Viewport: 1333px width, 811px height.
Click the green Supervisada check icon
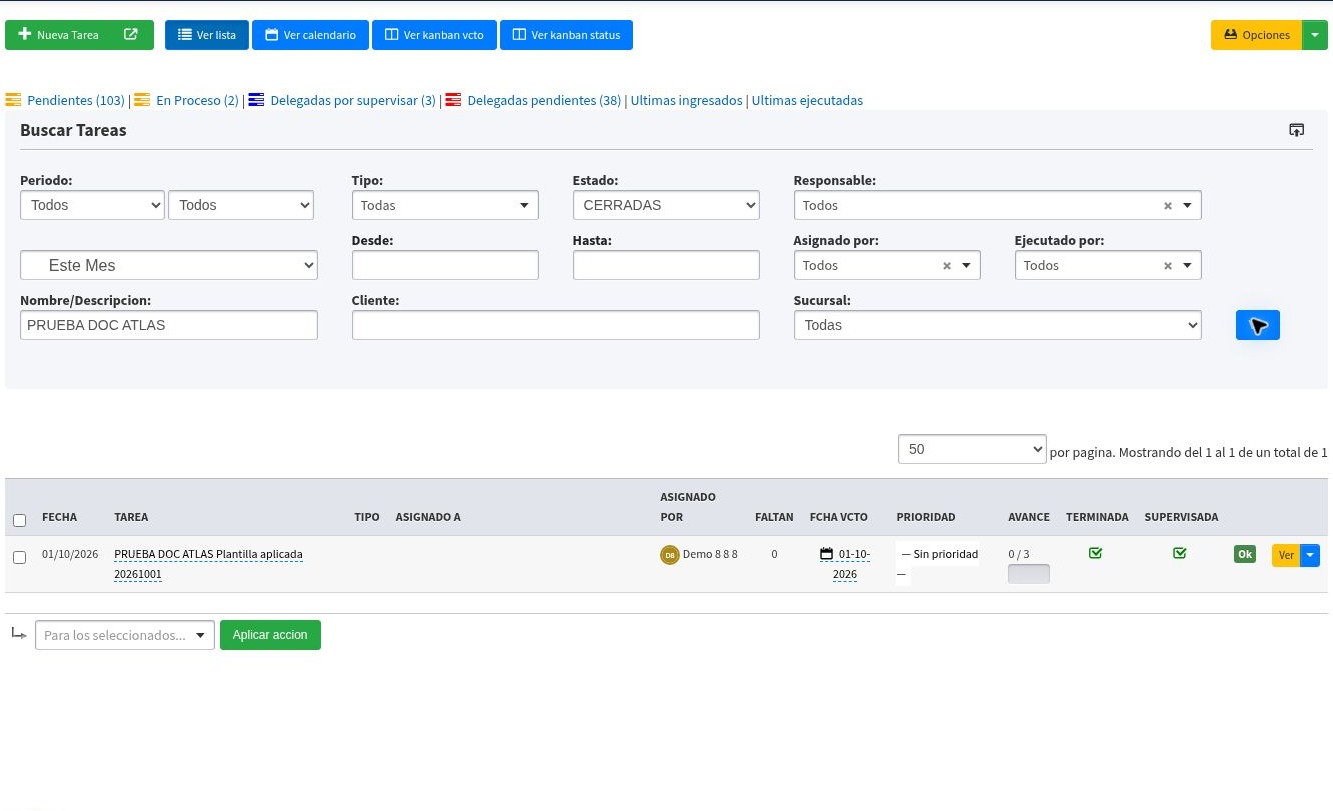1180,553
